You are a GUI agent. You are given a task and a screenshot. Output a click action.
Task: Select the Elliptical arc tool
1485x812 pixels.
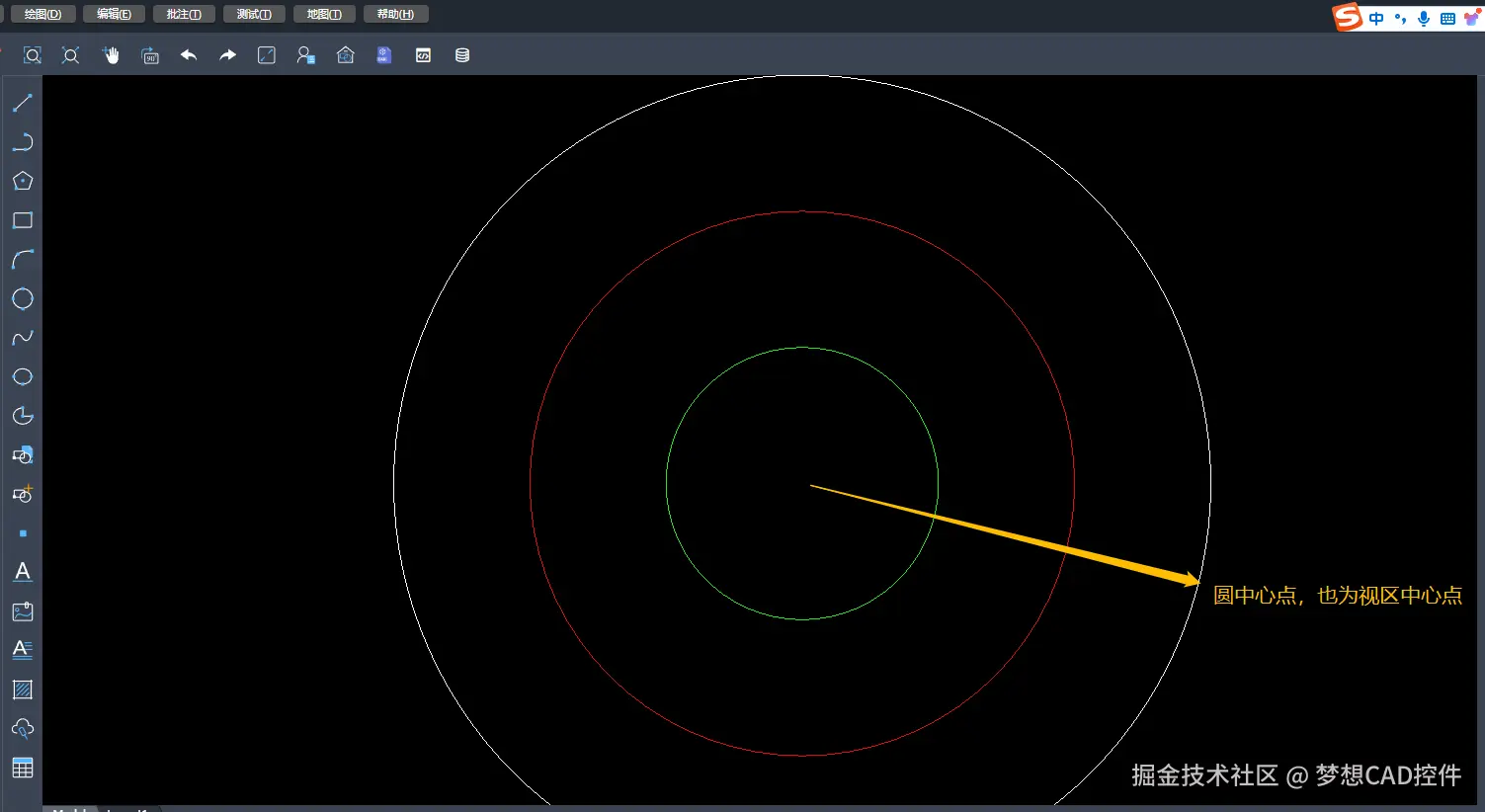23,416
